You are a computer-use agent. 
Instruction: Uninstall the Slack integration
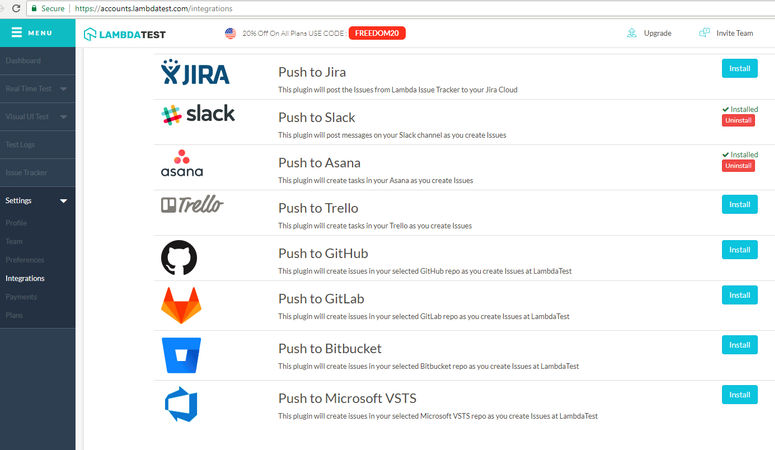tap(738, 120)
